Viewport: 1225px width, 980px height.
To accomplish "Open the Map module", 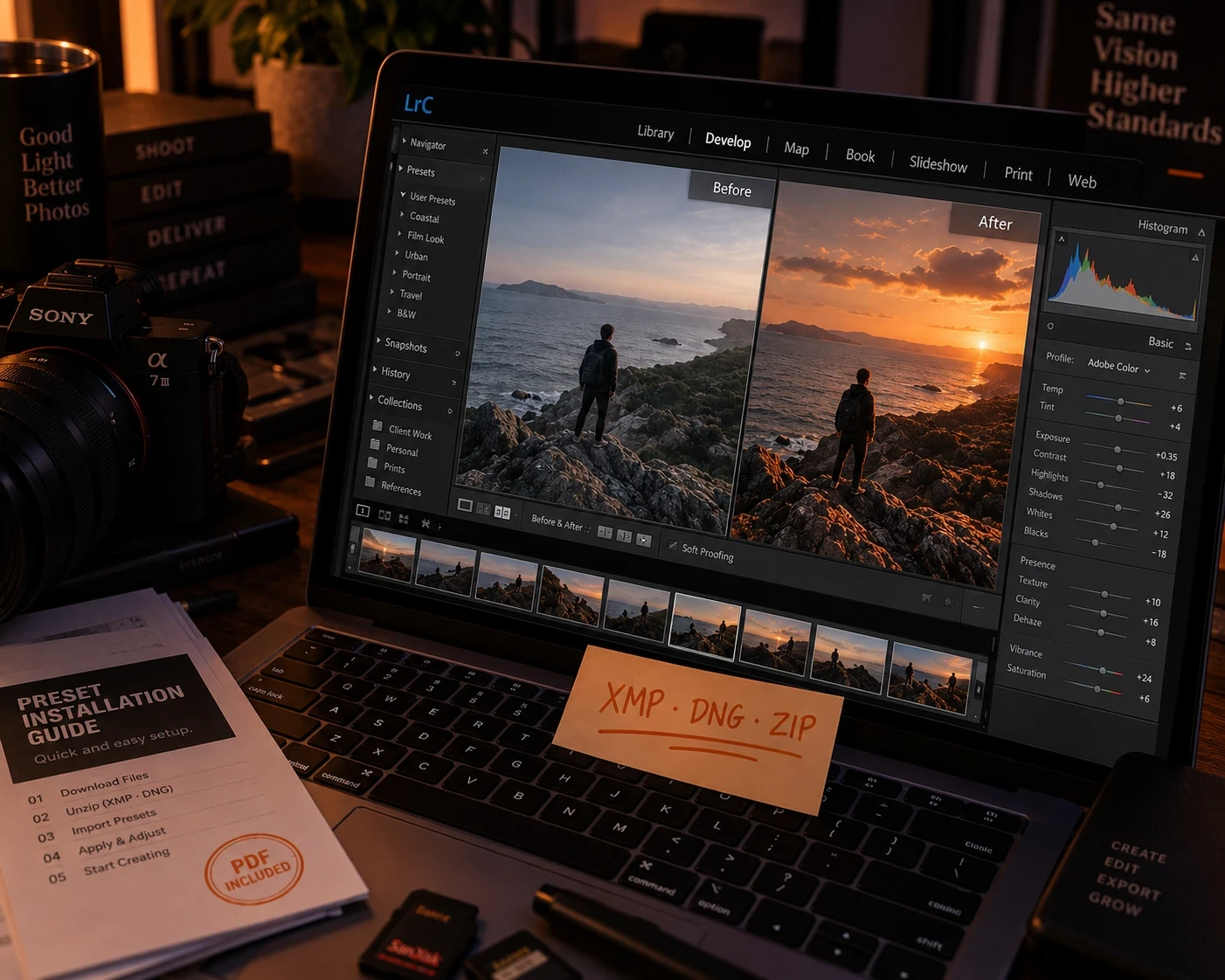I will (796, 148).
